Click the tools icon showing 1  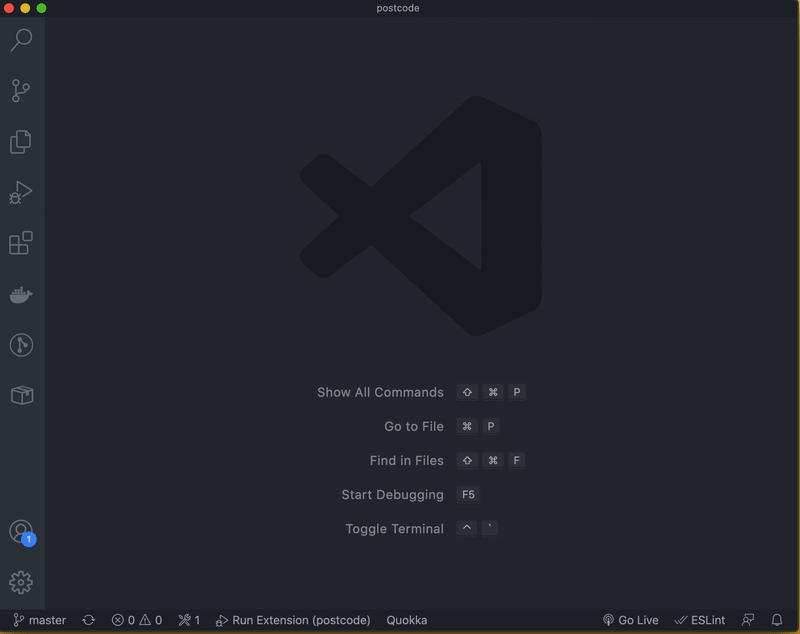pos(189,620)
